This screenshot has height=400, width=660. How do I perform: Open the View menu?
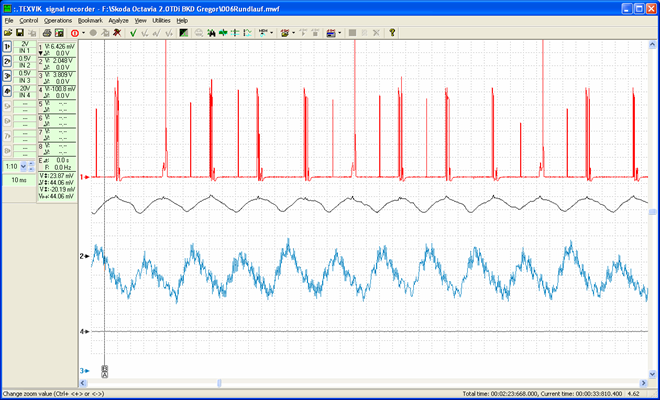[141, 20]
